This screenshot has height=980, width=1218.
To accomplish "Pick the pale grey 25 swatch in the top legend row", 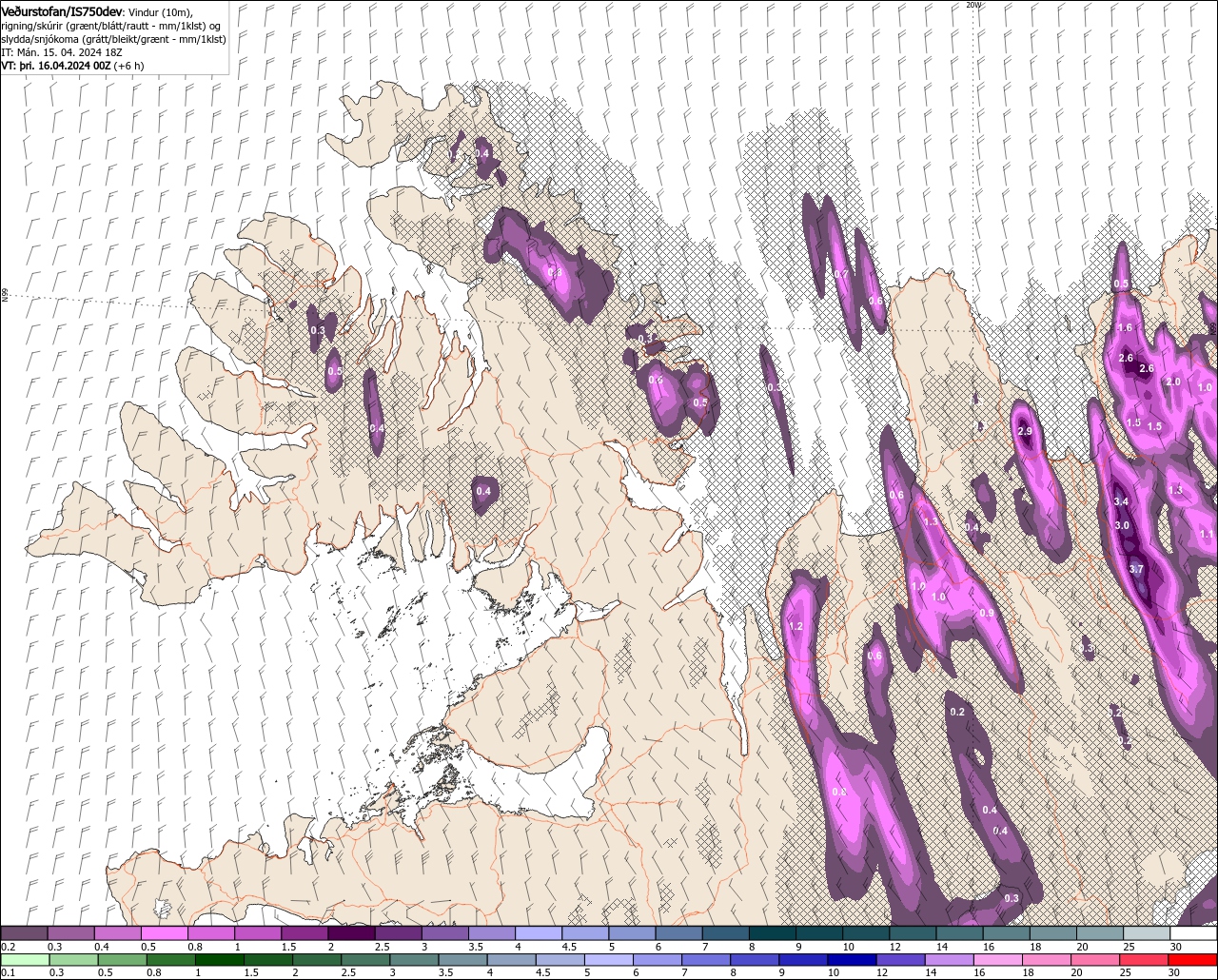I will (x=1147, y=933).
